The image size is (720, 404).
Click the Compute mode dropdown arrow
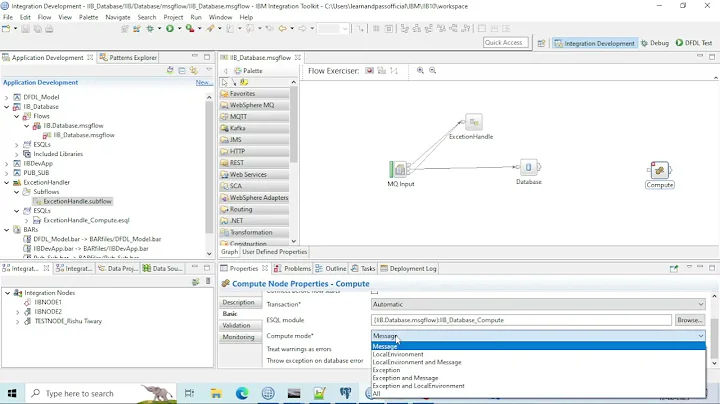pyautogui.click(x=701, y=336)
